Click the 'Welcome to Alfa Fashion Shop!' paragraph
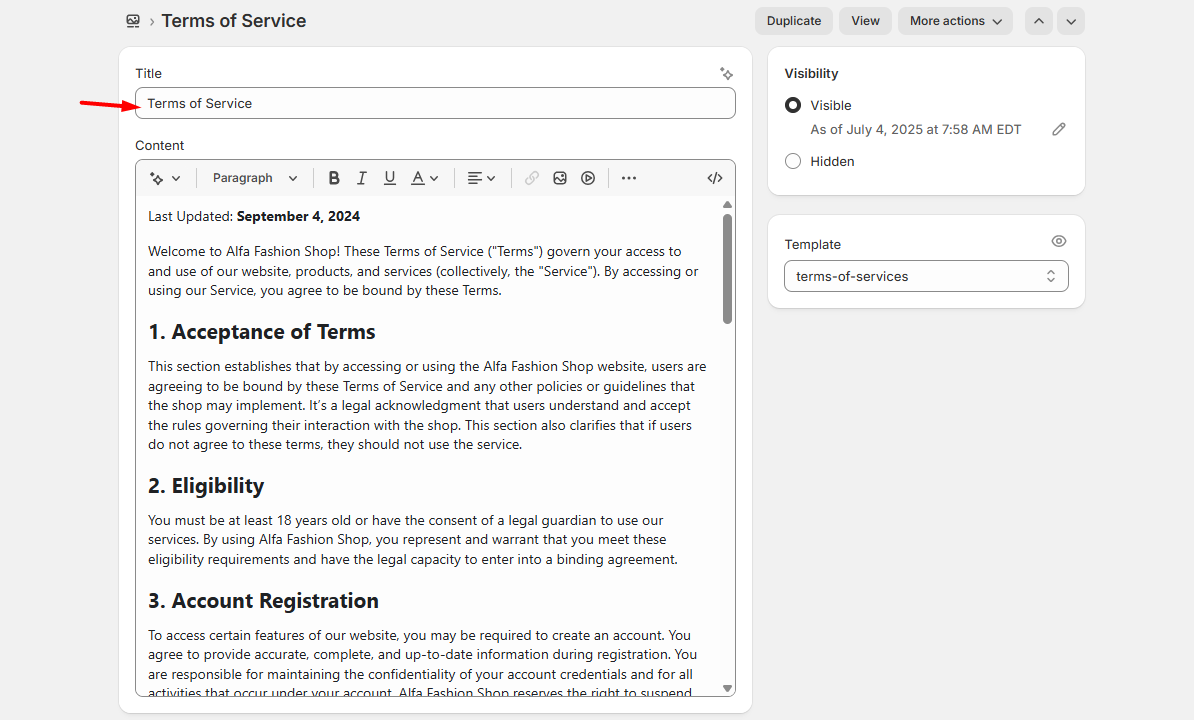The image size is (1194, 720). tap(423, 271)
